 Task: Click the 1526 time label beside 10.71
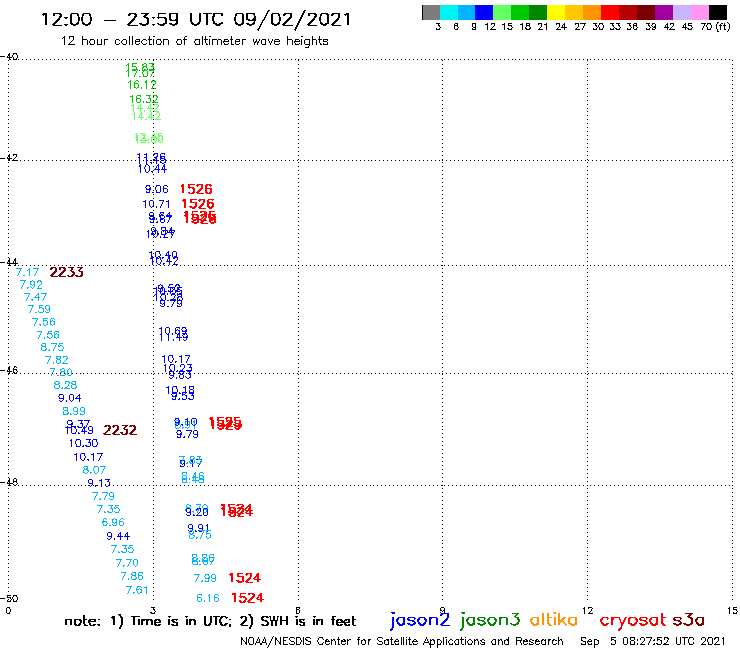point(198,204)
